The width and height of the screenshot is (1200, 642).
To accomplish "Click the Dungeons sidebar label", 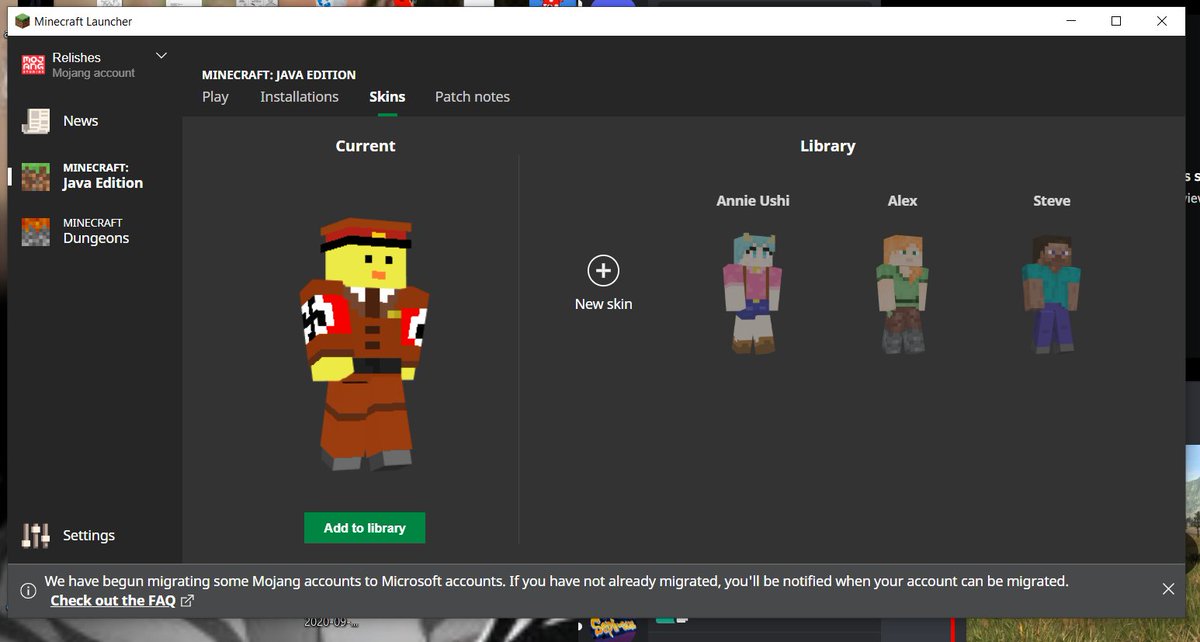I will [96, 238].
